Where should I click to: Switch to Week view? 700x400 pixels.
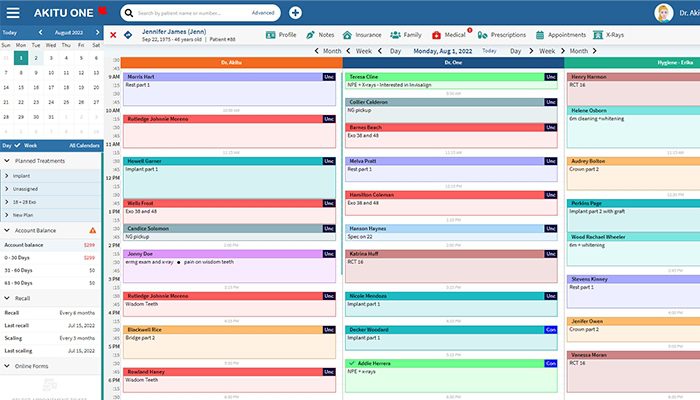pos(30,146)
